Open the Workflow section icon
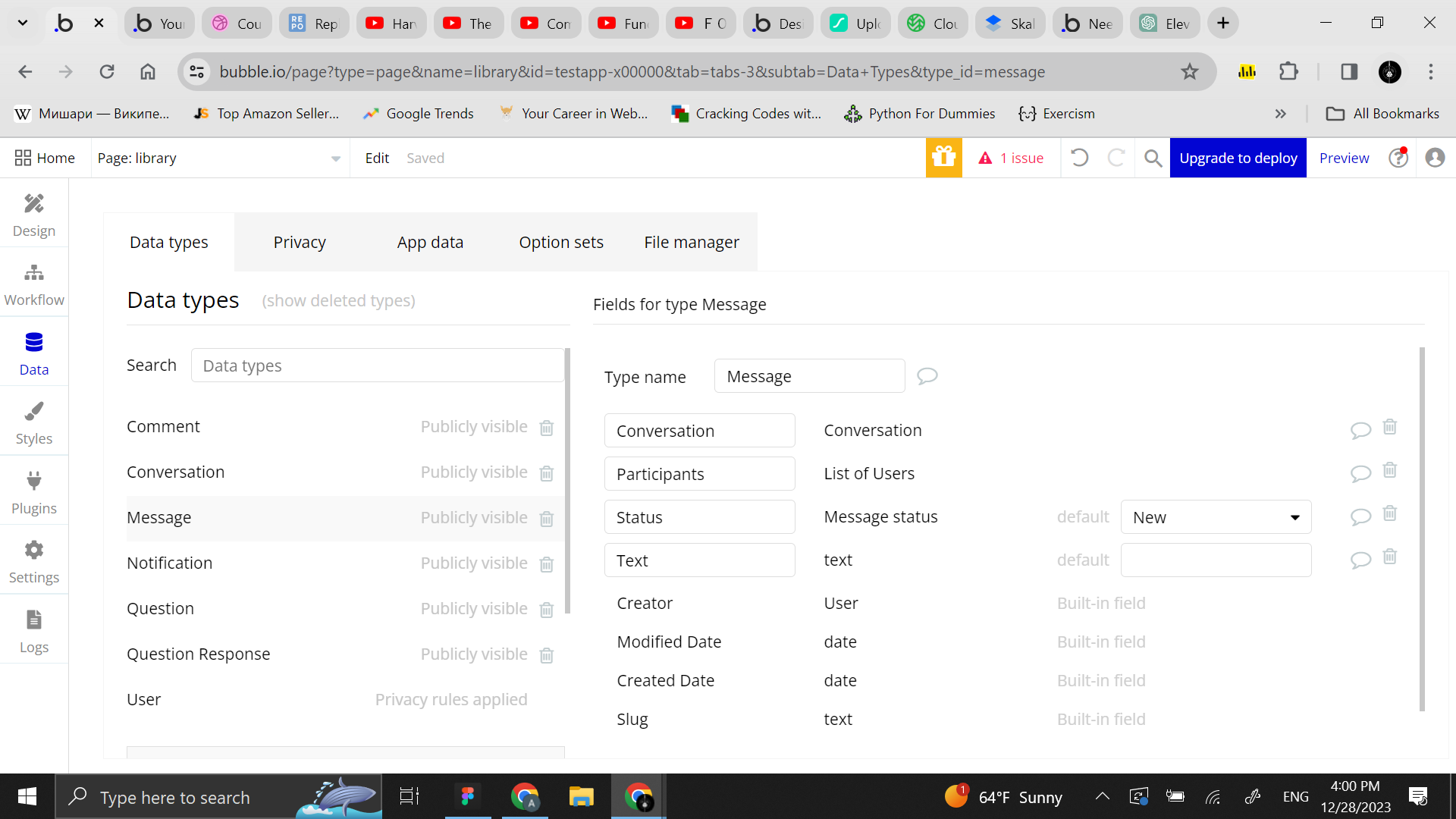This screenshot has height=819, width=1456. click(x=33, y=273)
